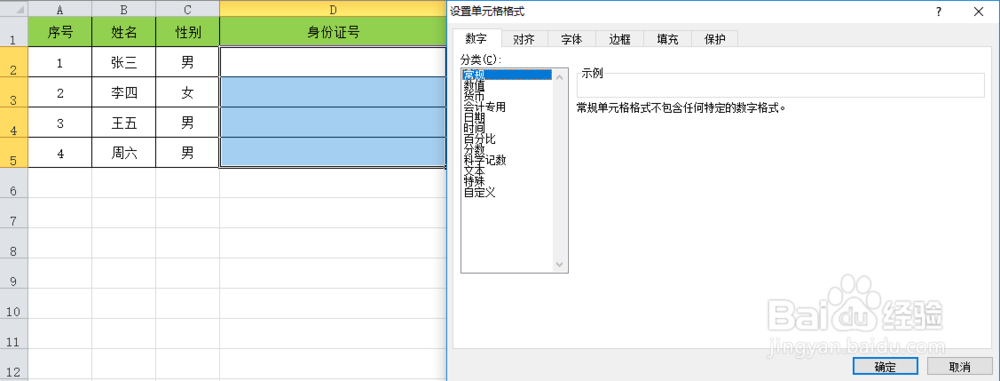Switch to the 对齐 tab
This screenshot has width=1000, height=381.
point(524,39)
